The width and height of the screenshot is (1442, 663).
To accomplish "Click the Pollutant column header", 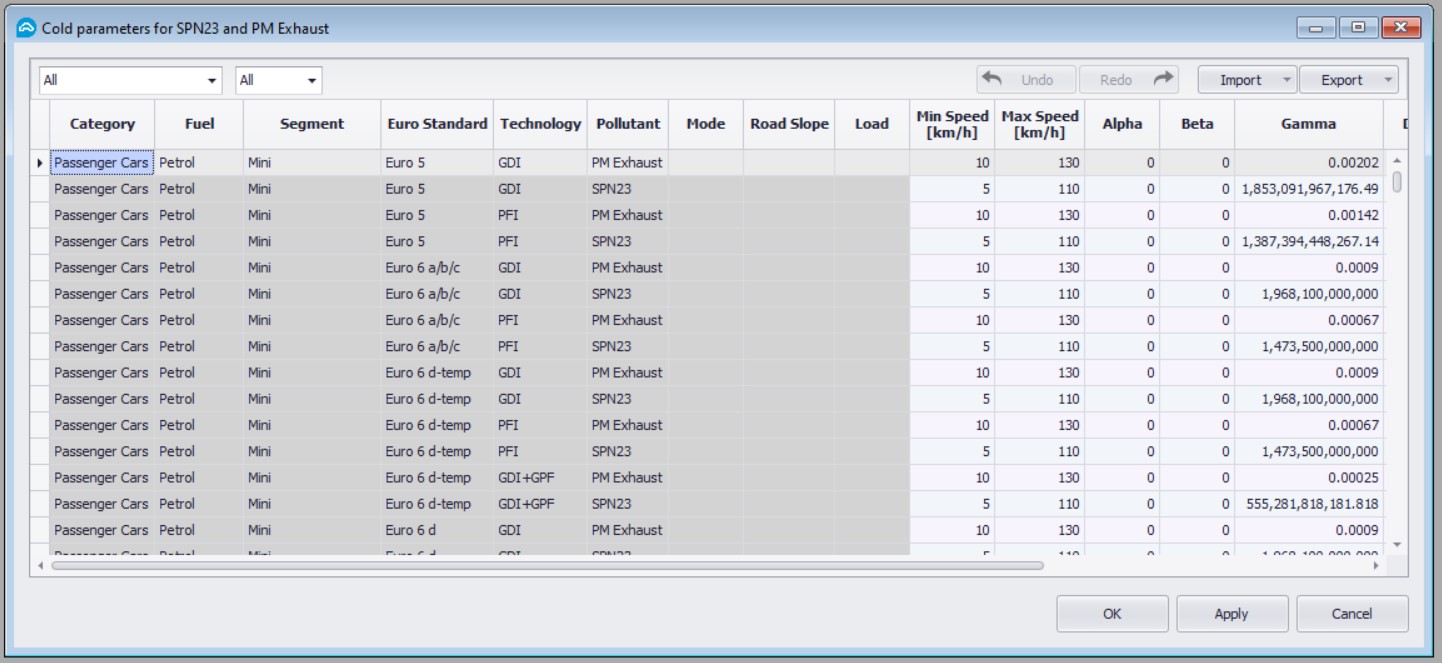I will pyautogui.click(x=628, y=124).
